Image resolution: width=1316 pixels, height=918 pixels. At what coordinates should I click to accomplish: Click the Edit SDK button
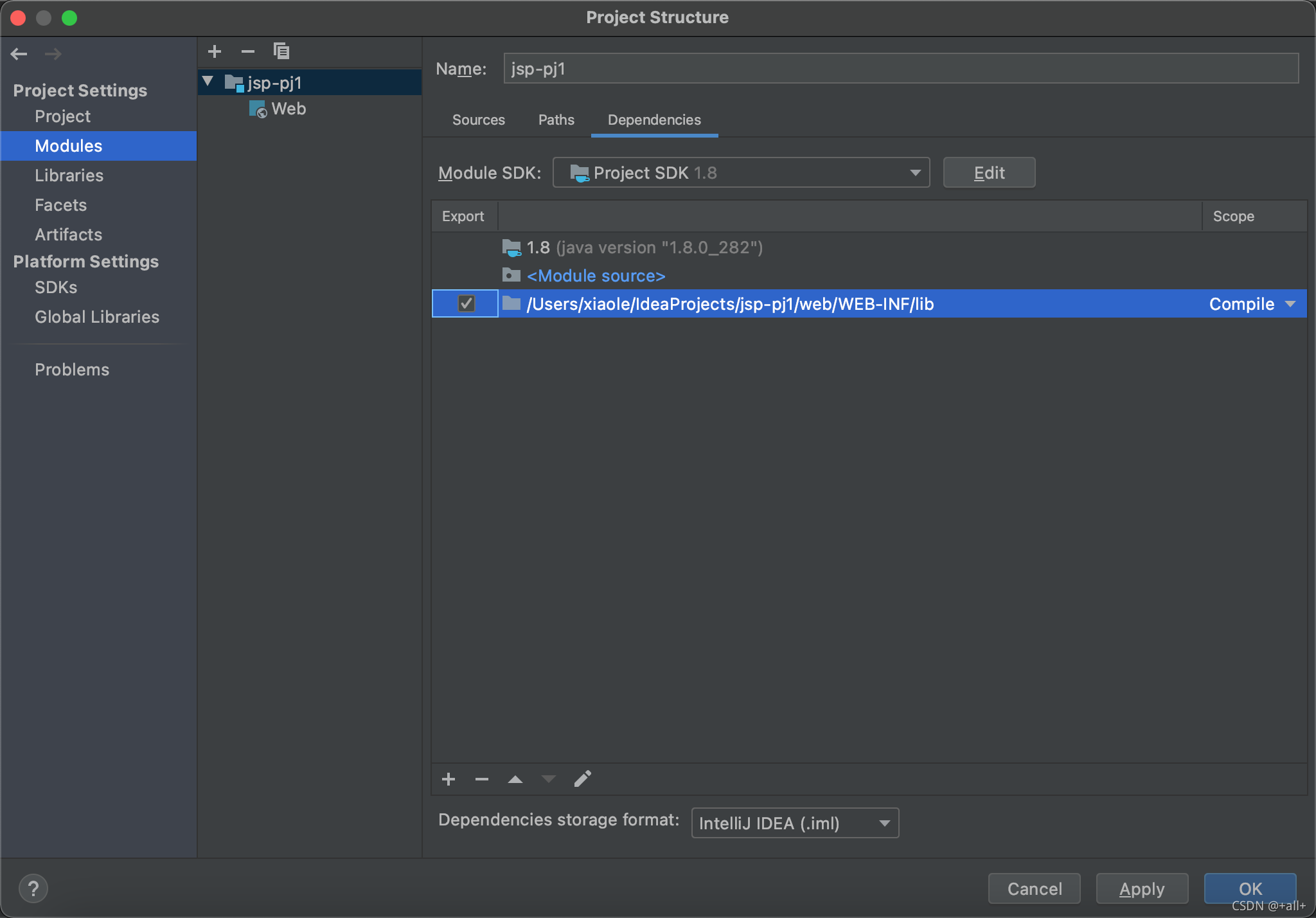click(989, 172)
